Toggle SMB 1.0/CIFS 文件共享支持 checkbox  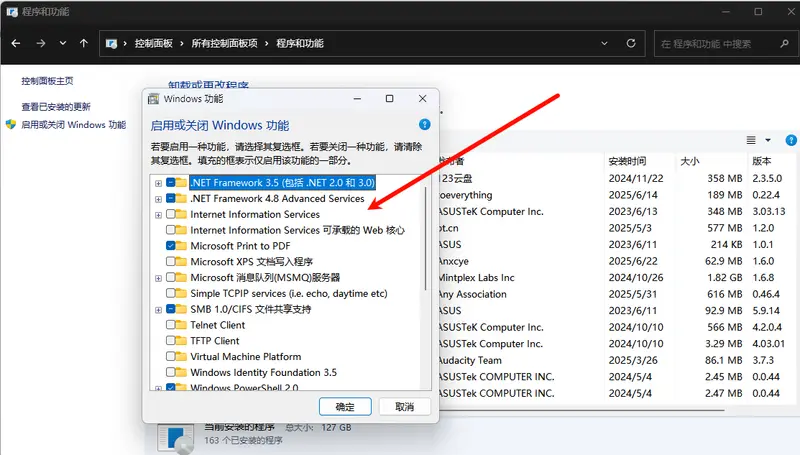171,309
